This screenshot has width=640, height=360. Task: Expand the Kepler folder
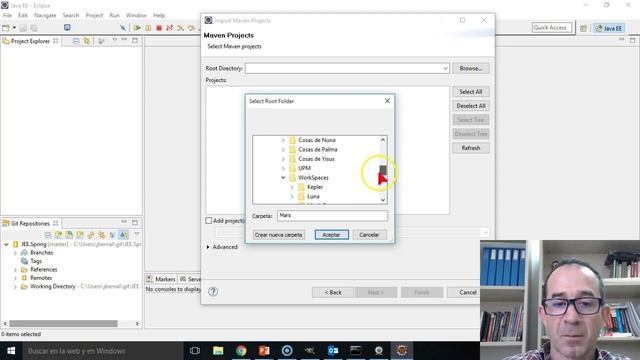tap(292, 187)
